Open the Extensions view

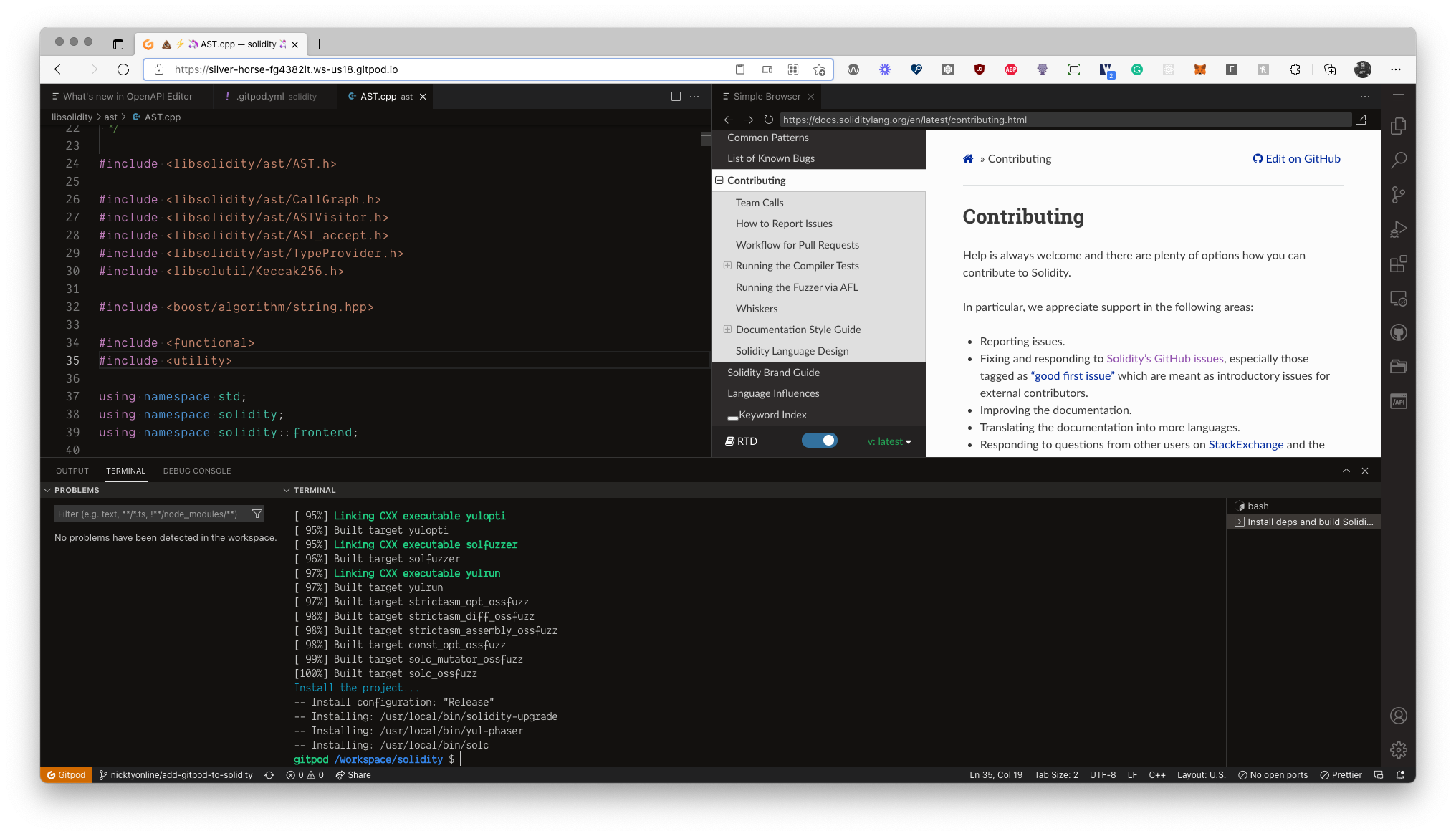(1399, 264)
